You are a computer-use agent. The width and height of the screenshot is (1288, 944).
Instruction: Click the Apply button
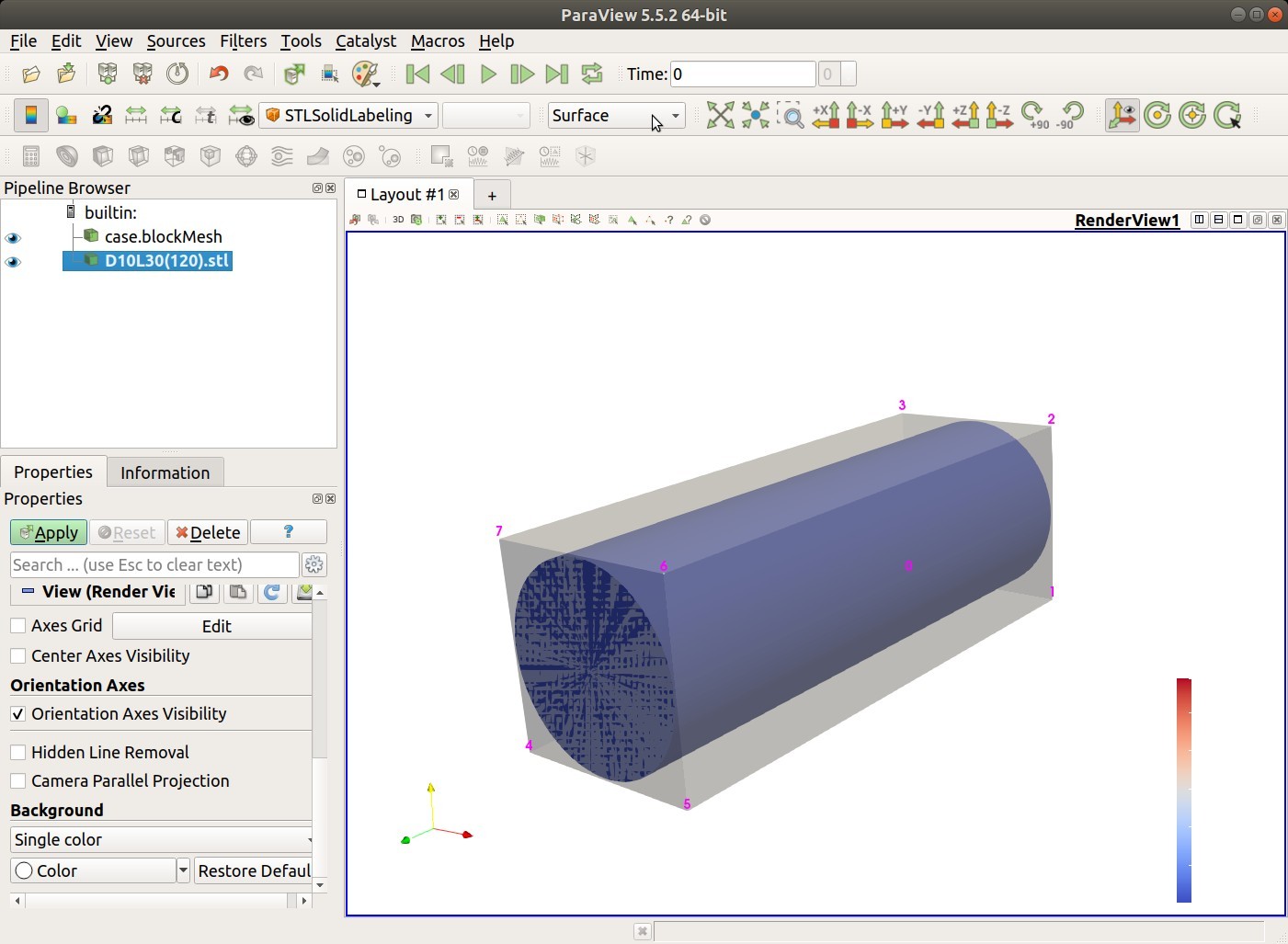click(x=49, y=533)
